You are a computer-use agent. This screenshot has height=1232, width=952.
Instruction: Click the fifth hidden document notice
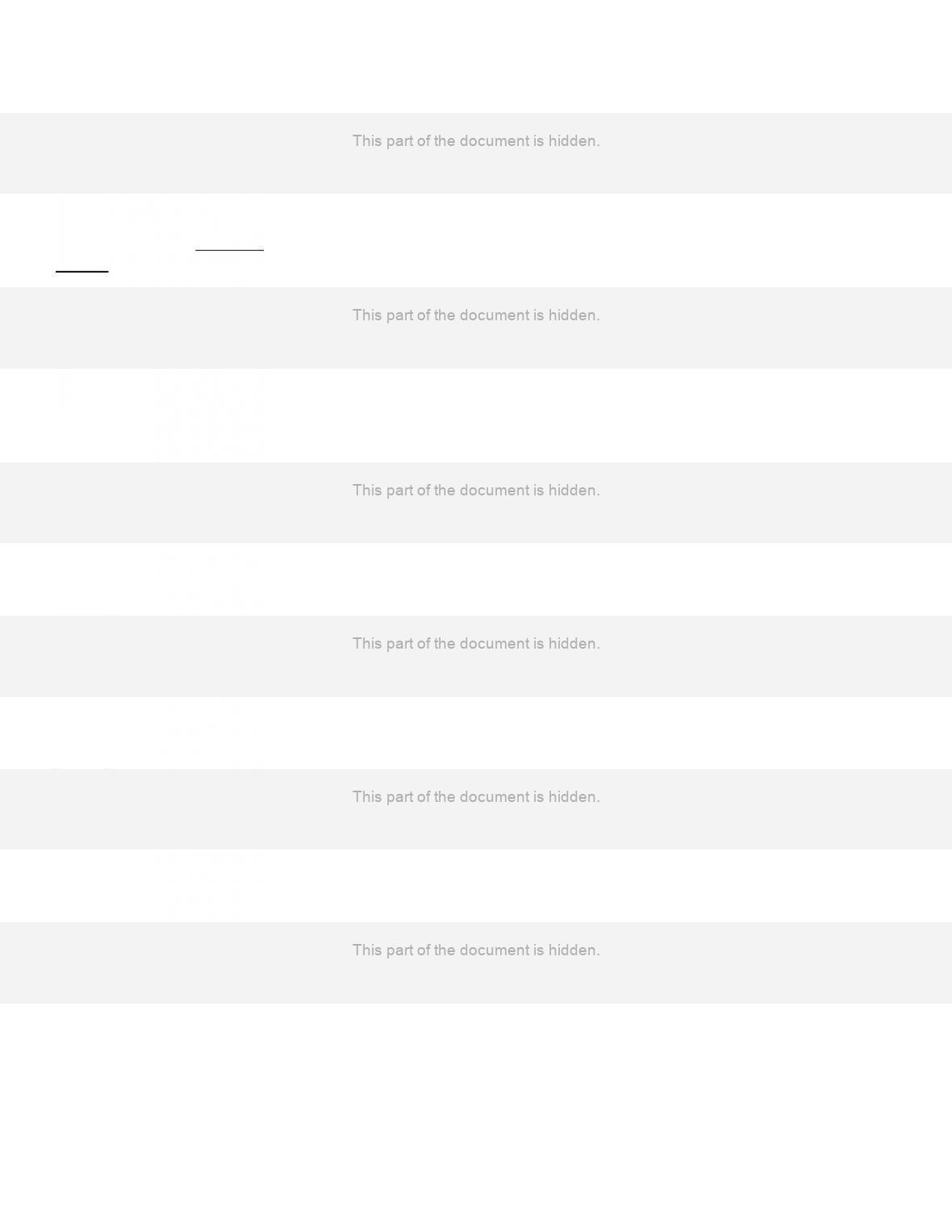click(476, 797)
